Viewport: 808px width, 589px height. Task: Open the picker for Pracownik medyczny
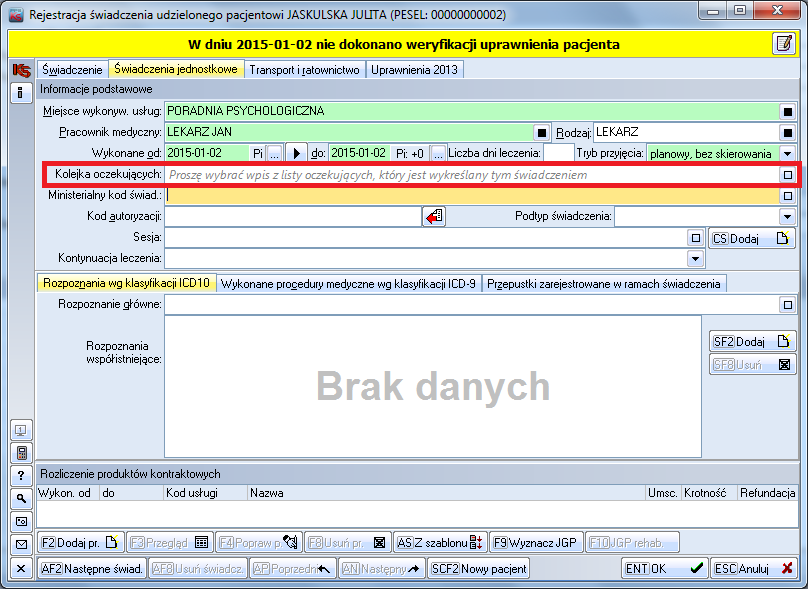click(x=541, y=132)
